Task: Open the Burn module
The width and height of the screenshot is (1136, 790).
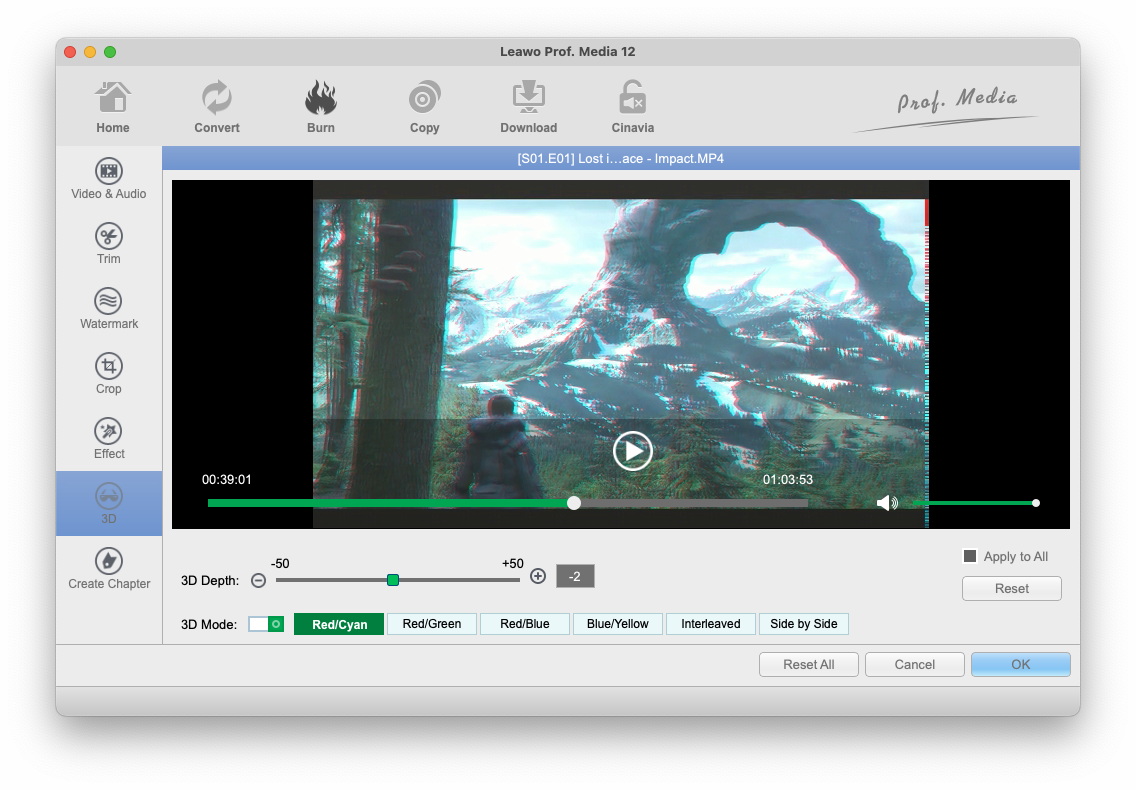Action: tap(320, 108)
